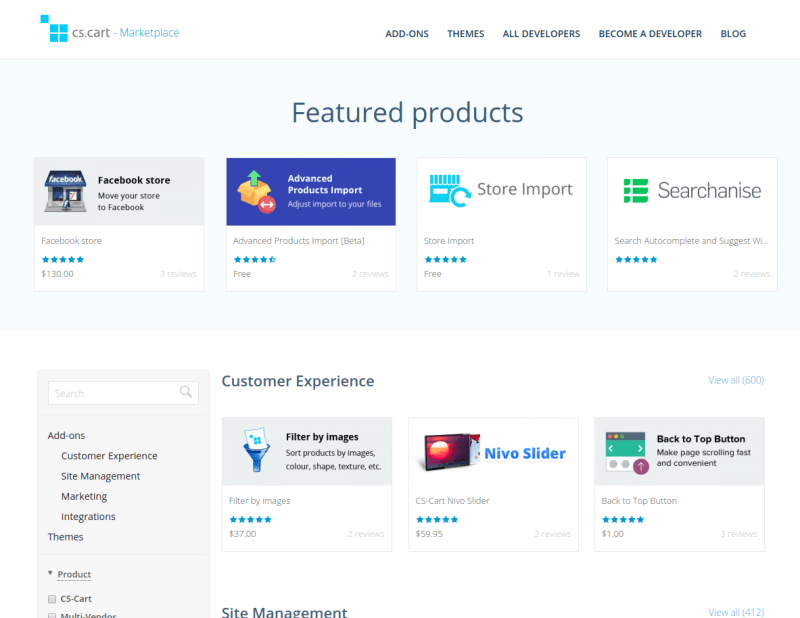
Task: Click inside the search input field
Action: (110, 392)
